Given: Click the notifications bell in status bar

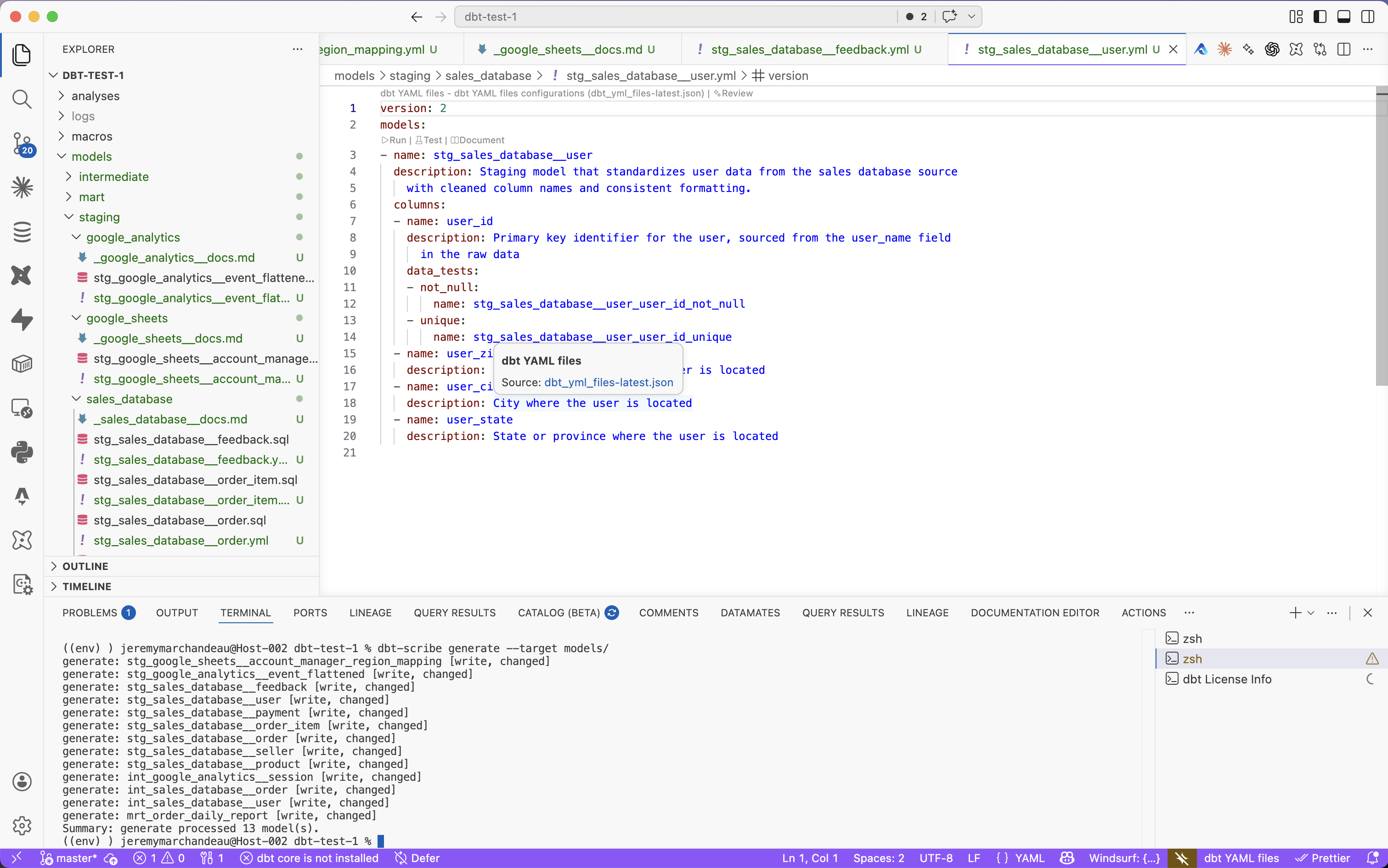Looking at the screenshot, I should coord(1373,858).
